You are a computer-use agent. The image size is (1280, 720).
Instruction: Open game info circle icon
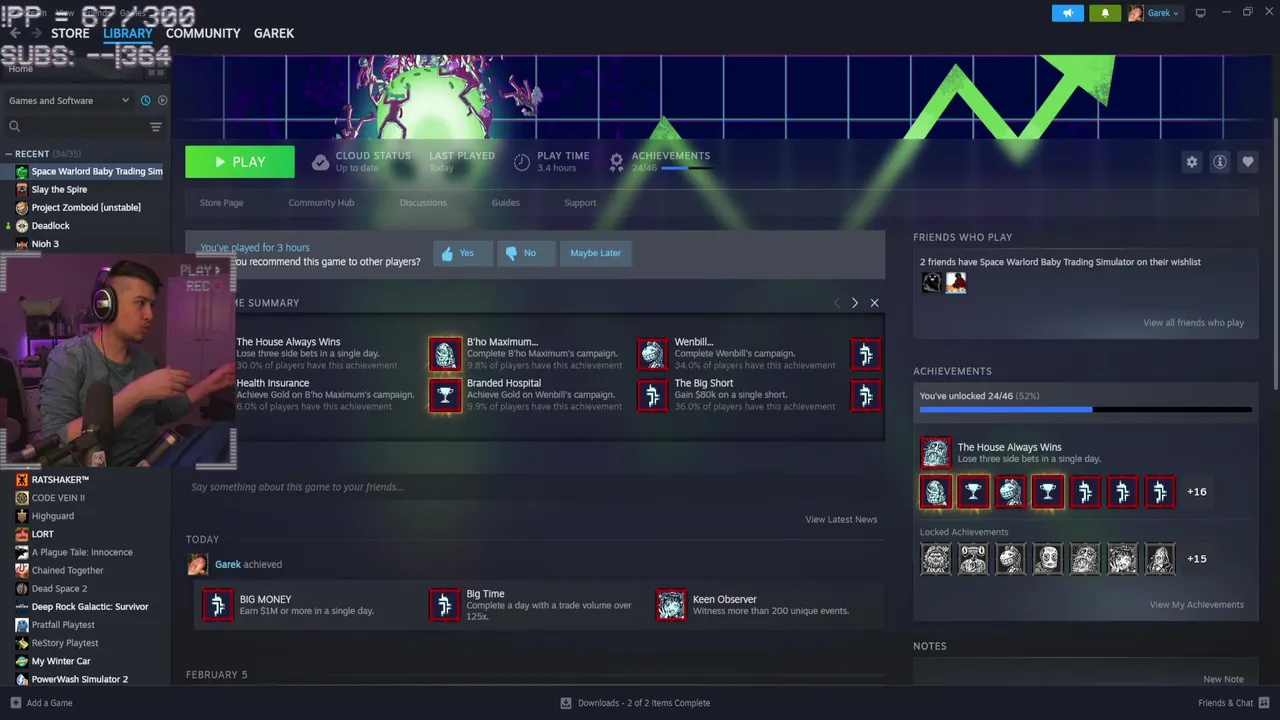pyautogui.click(x=1219, y=162)
